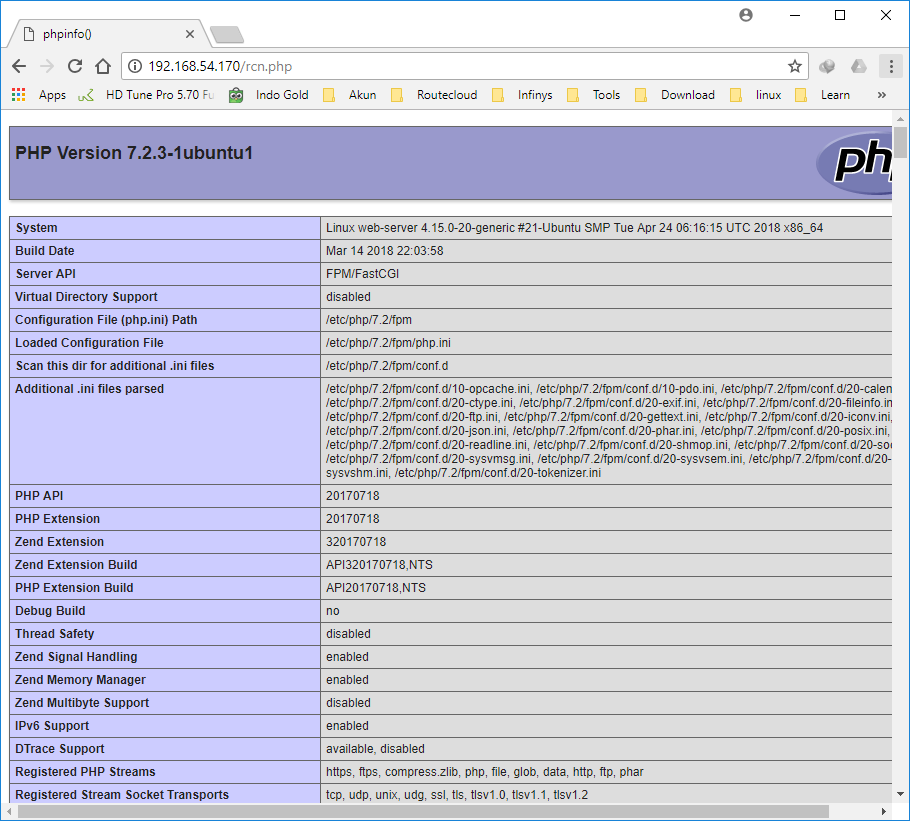Click the PHP Version 7.2.3-1ubuntu1 heading
Screen dimensions: 910x821
pyautogui.click(x=134, y=153)
